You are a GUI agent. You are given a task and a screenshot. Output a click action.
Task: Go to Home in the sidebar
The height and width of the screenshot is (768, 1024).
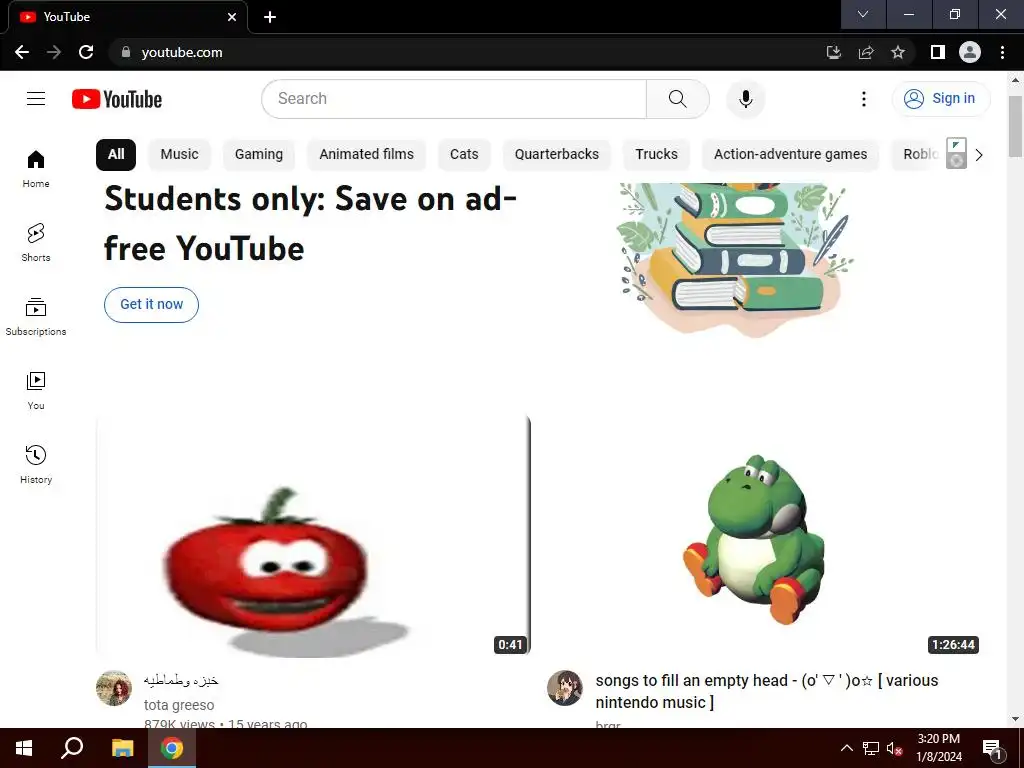[x=36, y=169]
